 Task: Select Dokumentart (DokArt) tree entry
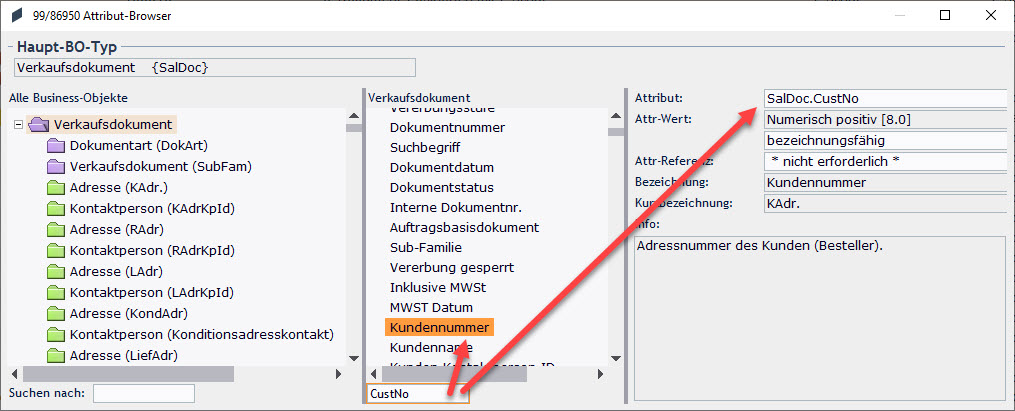(x=139, y=146)
